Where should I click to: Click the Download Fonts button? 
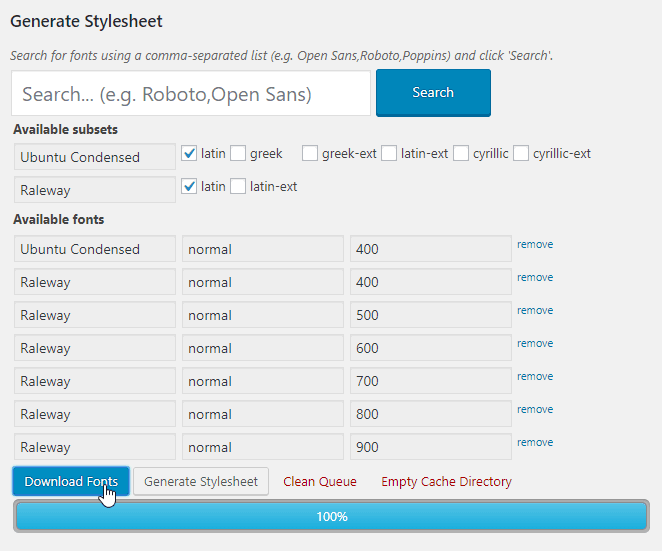(71, 481)
